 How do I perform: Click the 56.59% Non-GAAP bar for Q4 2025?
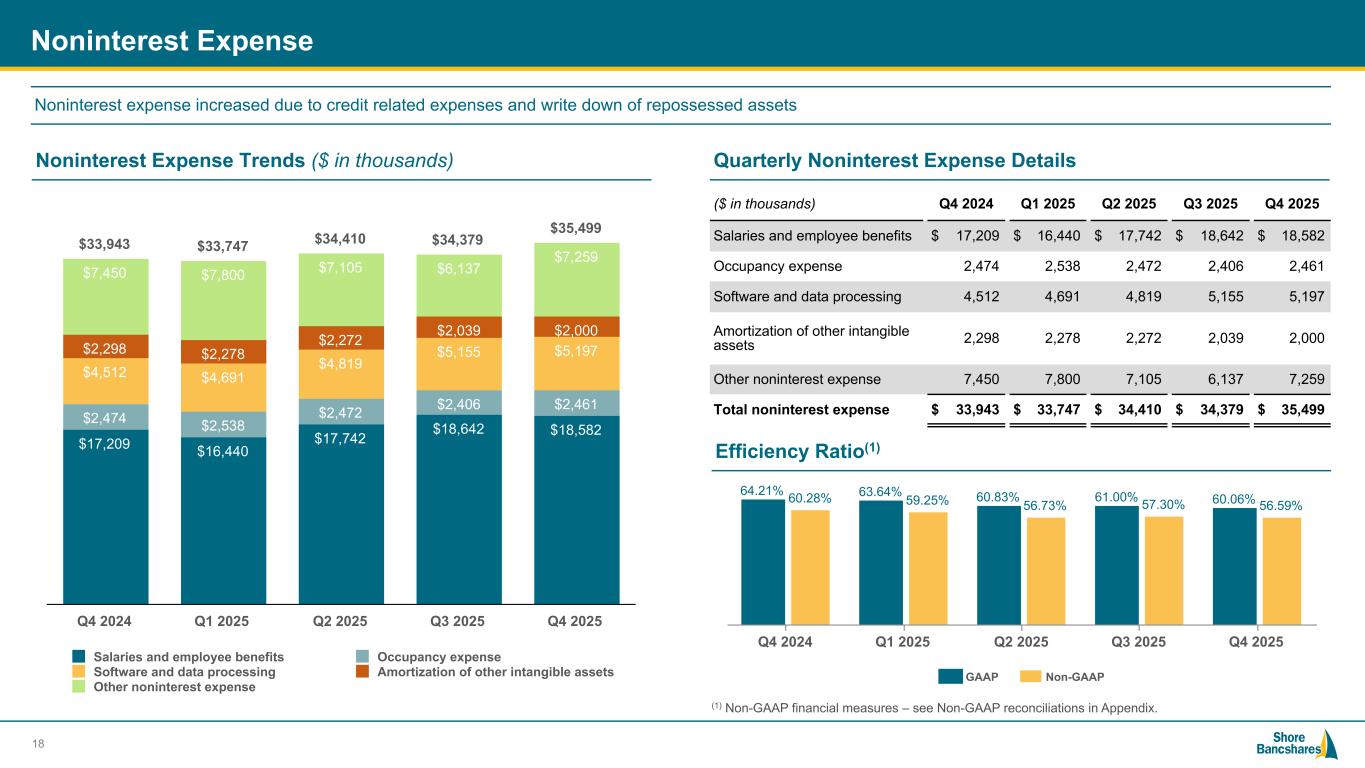pyautogui.click(x=1281, y=570)
